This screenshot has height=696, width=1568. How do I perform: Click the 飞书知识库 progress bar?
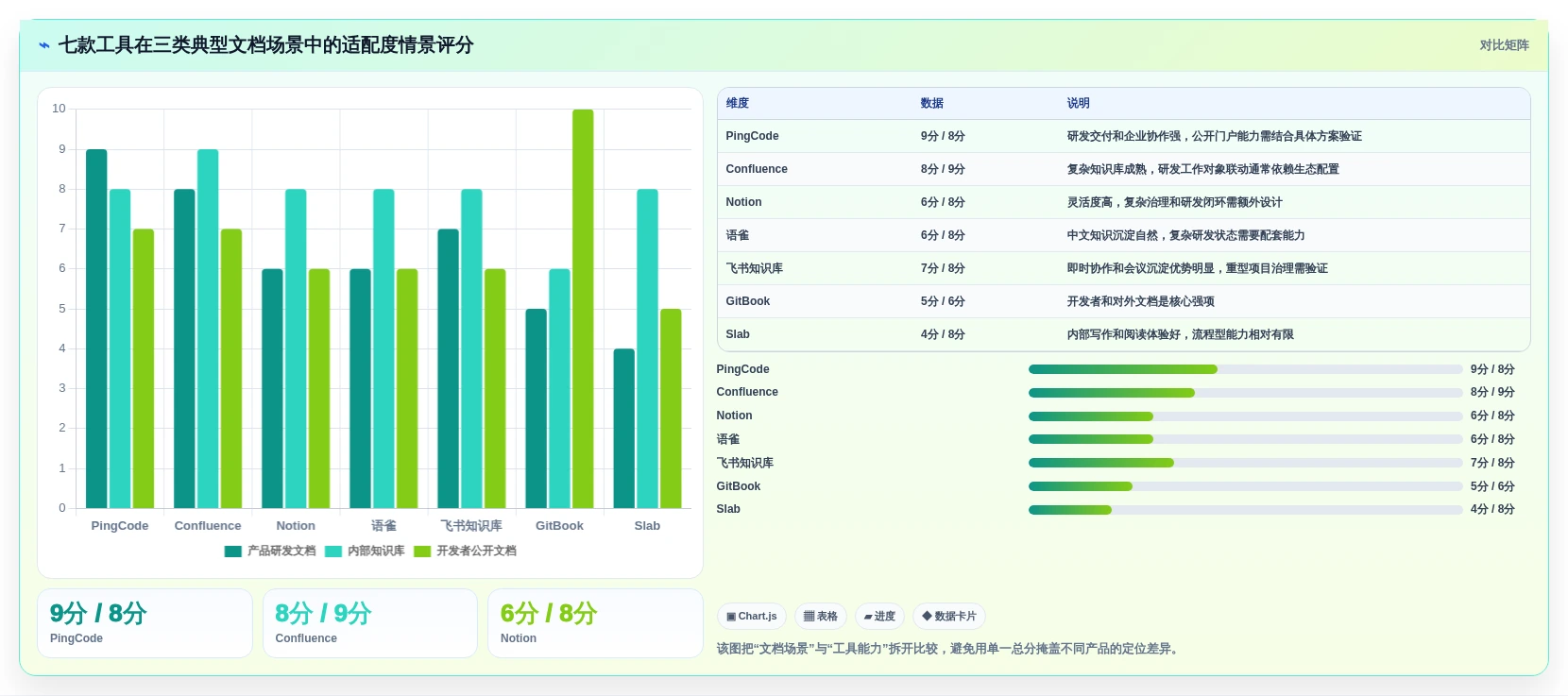pos(1245,463)
